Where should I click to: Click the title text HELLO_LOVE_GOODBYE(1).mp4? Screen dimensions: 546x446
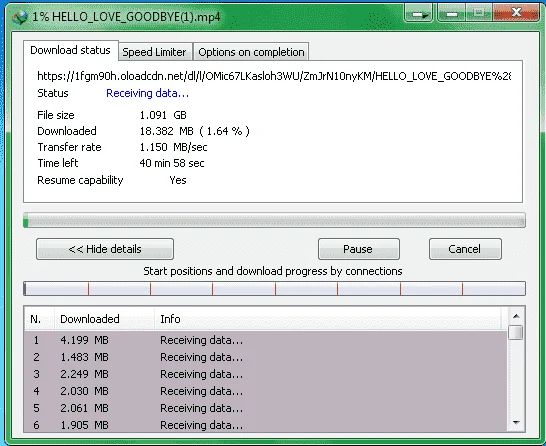click(136, 17)
